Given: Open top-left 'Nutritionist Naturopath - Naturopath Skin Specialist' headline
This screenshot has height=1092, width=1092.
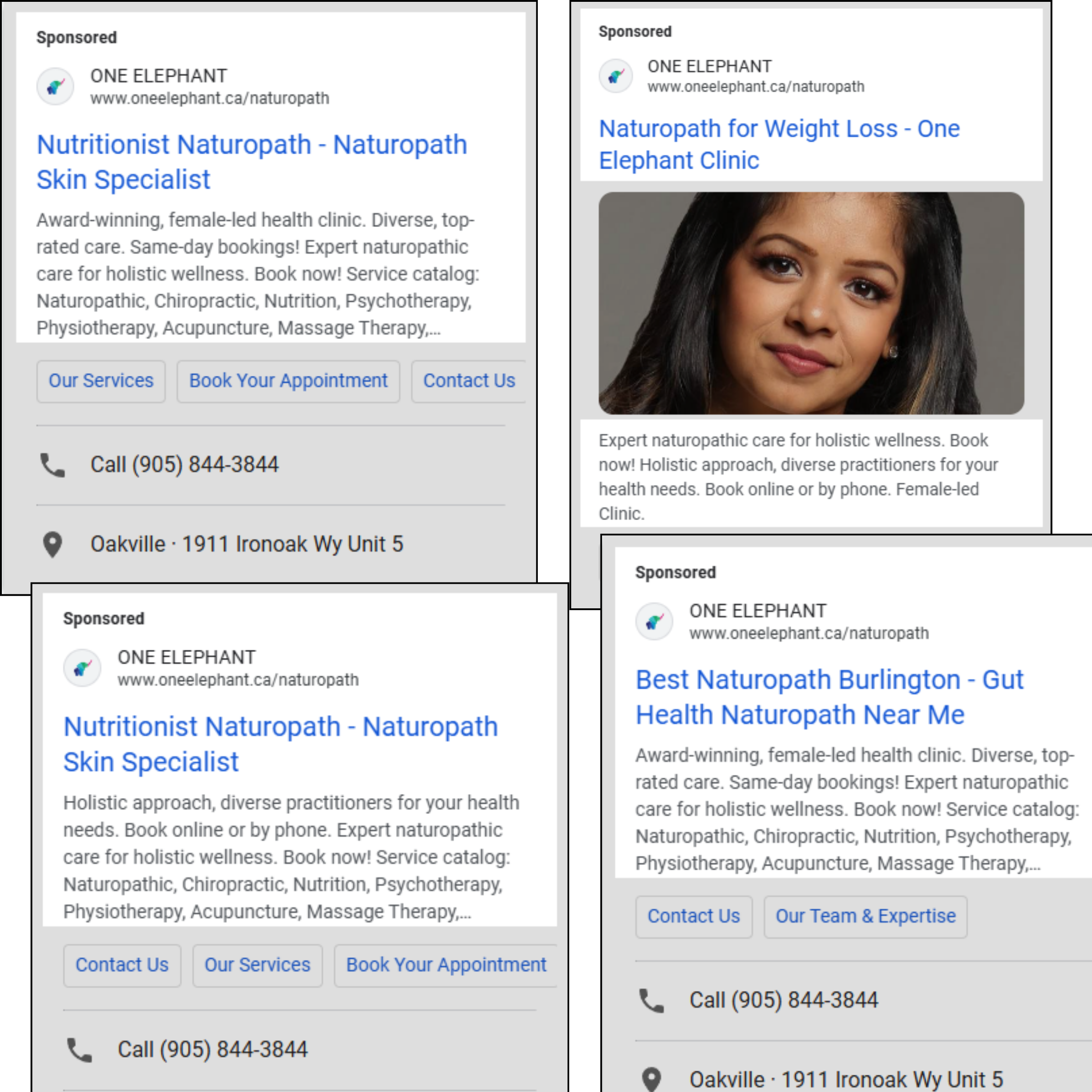Looking at the screenshot, I should coord(252,162).
